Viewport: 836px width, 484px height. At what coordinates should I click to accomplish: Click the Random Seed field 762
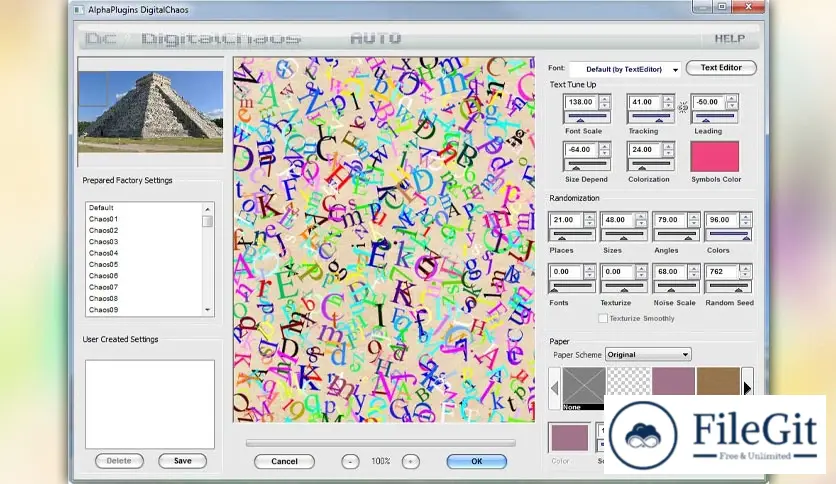pyautogui.click(x=722, y=271)
